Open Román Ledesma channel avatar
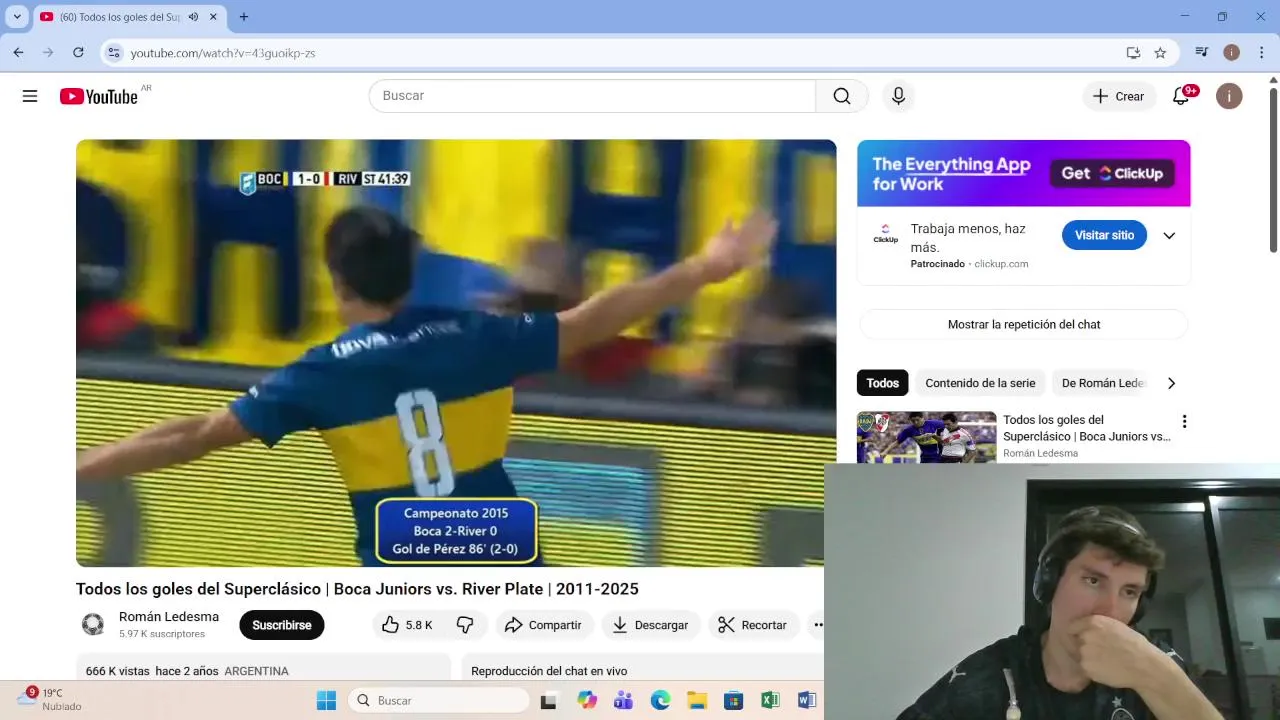 [x=93, y=625]
